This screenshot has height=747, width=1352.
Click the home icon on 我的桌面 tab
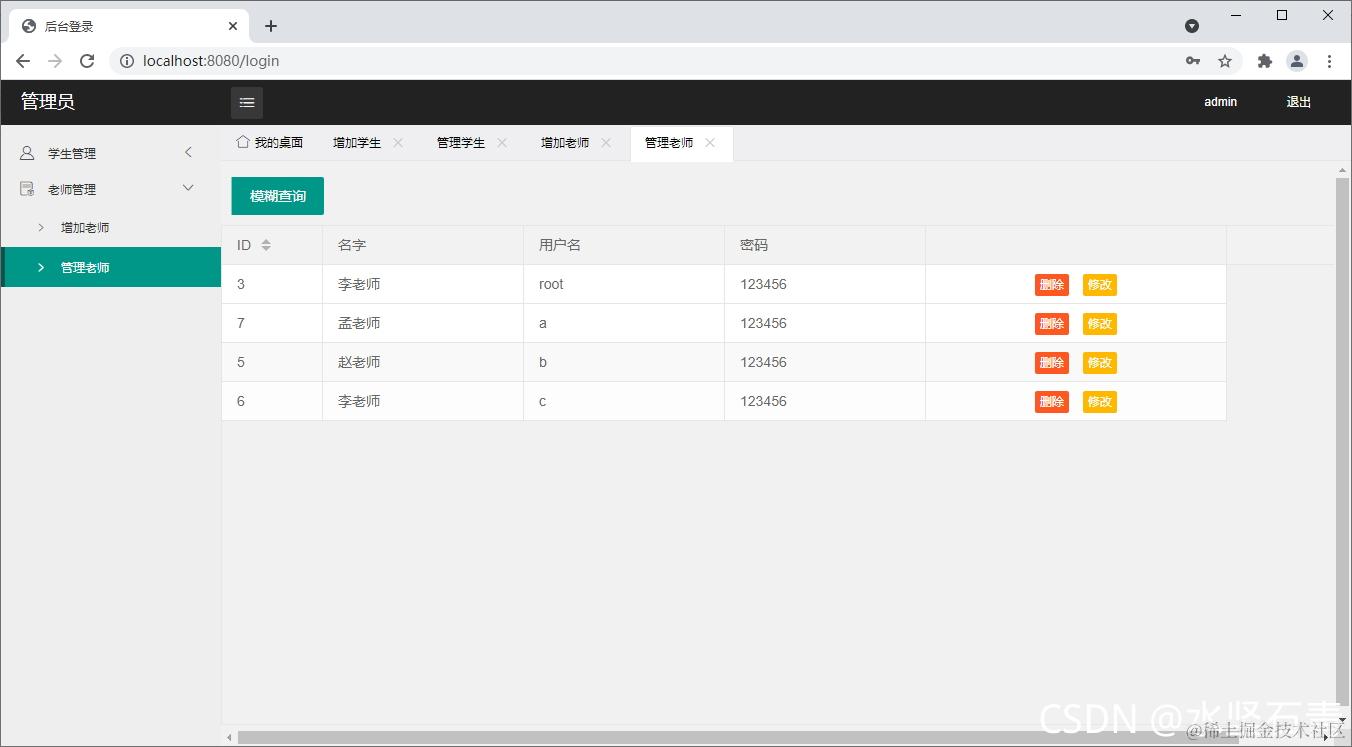pyautogui.click(x=242, y=142)
